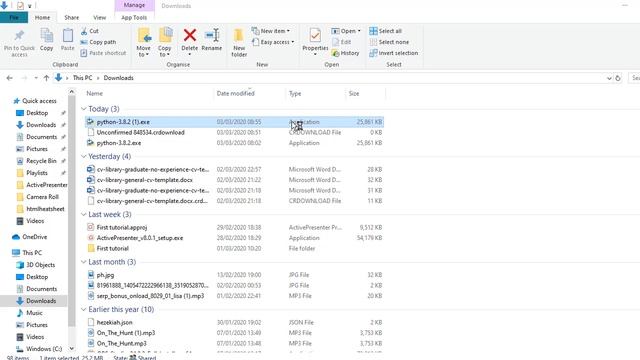
Task: Collapse the Today (3) group
Action: point(84,109)
